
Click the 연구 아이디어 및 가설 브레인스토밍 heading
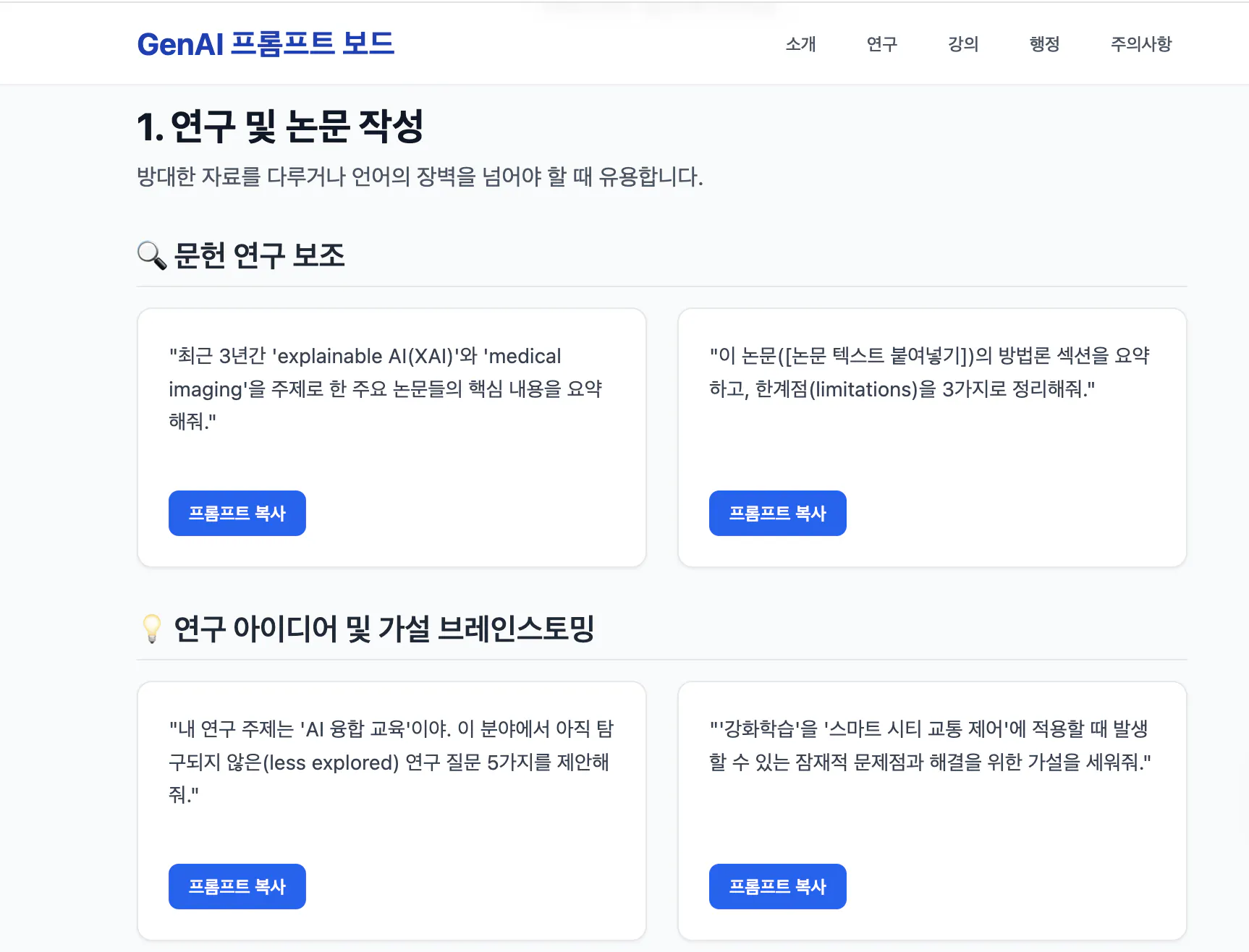tap(384, 629)
